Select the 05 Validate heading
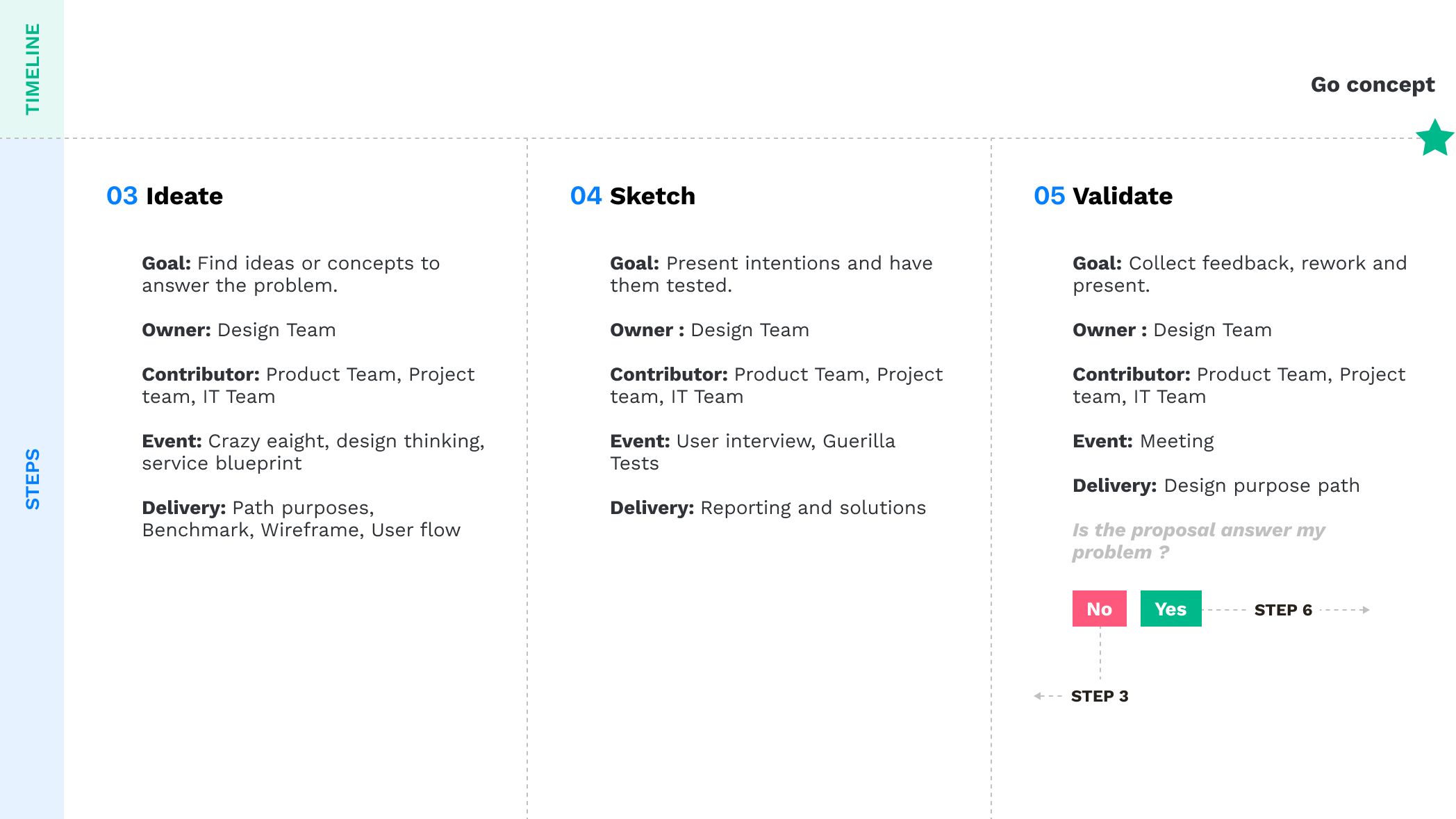Screen dimensions: 1456x819 coord(1103,196)
